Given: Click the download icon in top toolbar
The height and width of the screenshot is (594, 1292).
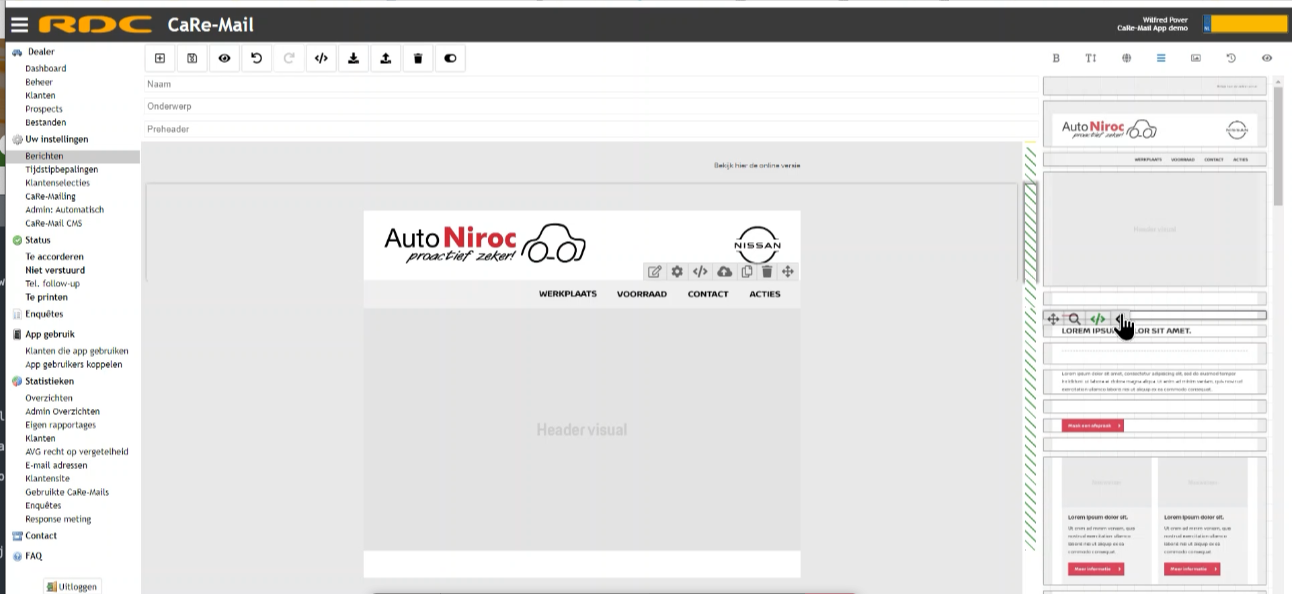Looking at the screenshot, I should tap(353, 58).
